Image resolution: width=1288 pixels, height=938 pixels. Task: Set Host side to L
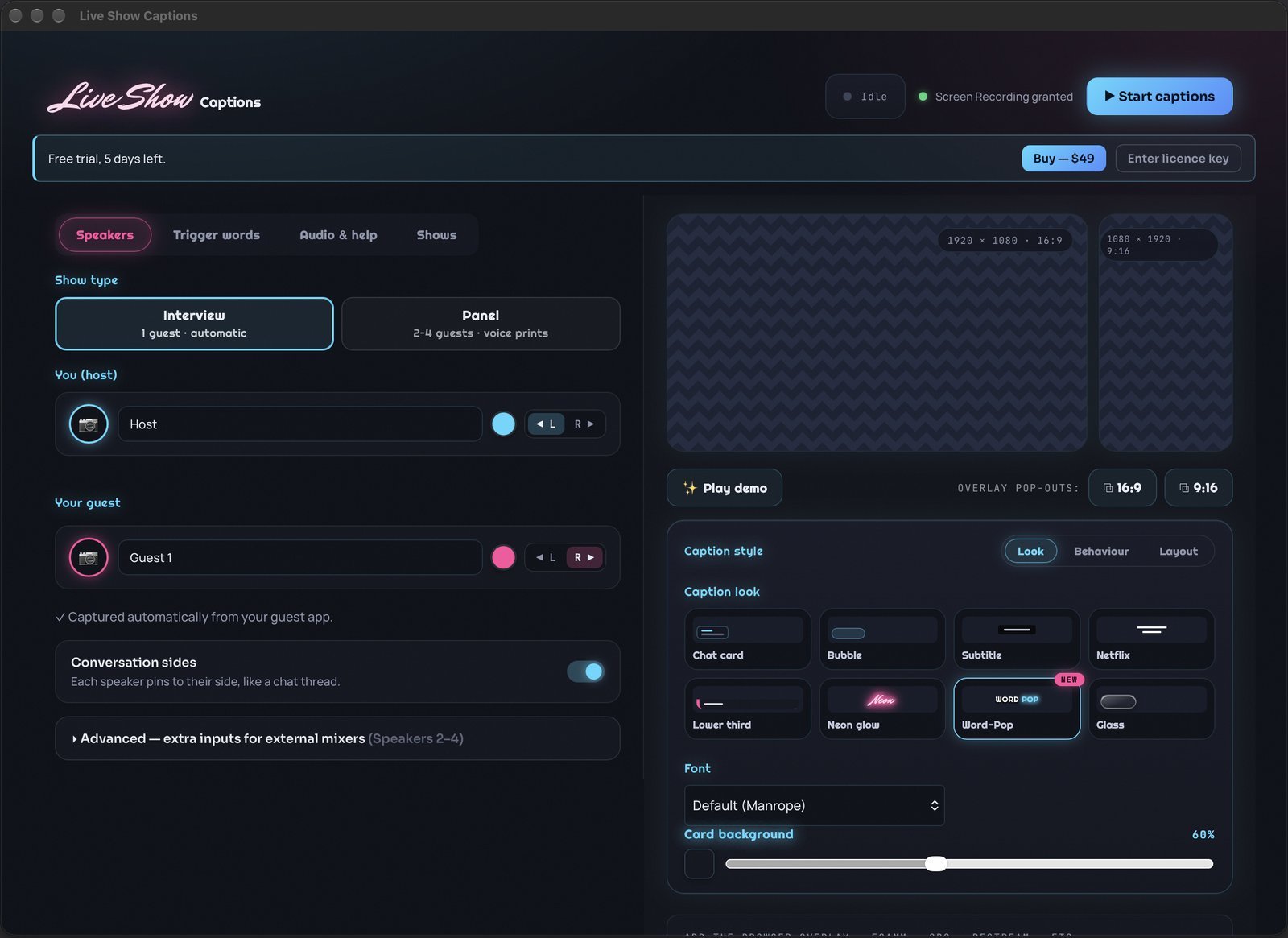coord(546,424)
